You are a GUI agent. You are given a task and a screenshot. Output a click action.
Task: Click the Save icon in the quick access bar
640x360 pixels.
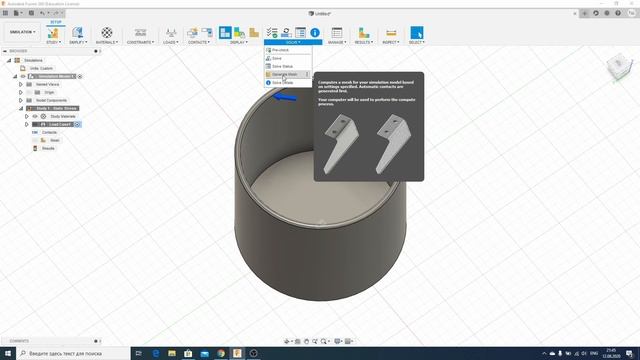31,13
